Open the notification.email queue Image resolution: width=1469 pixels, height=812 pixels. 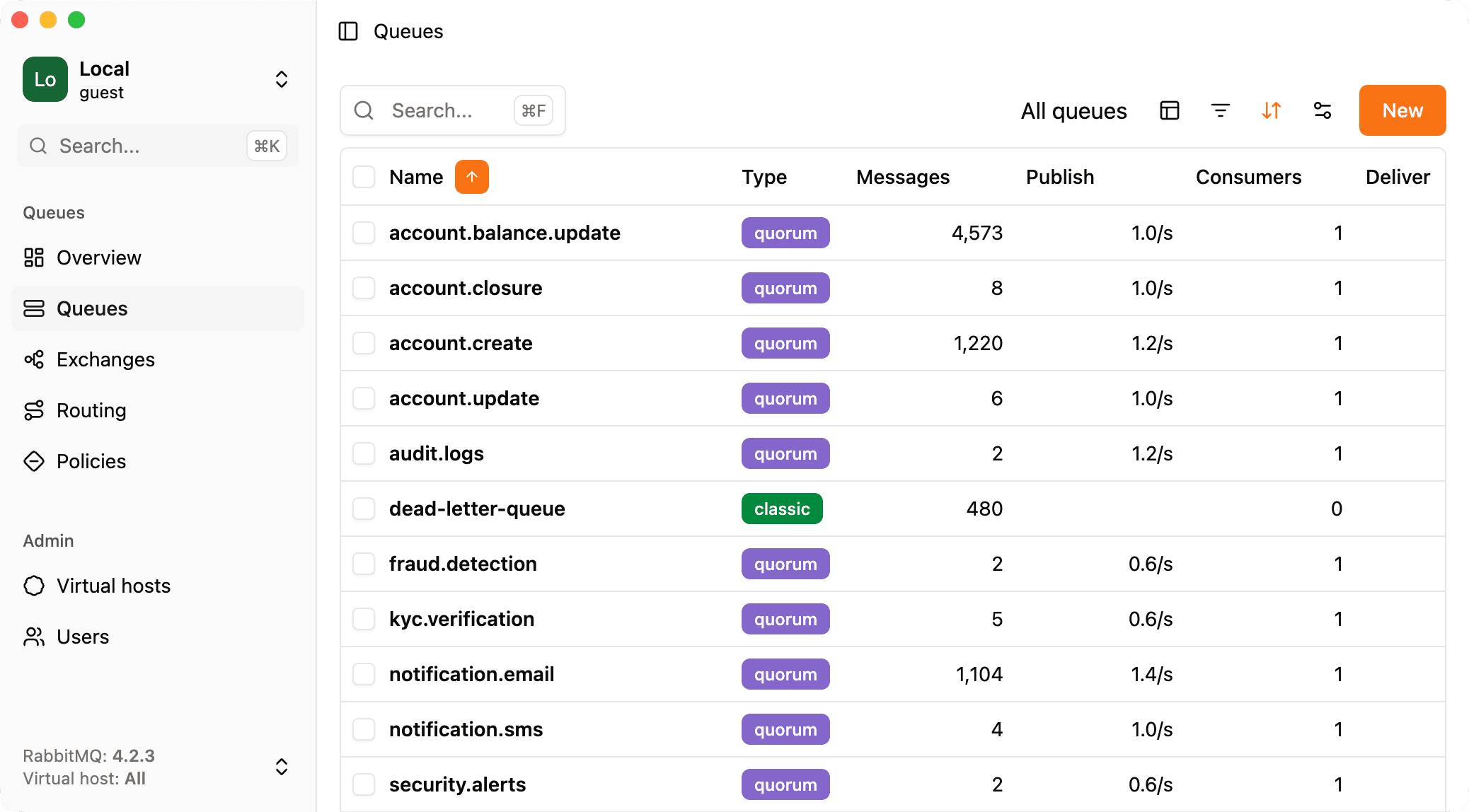coord(471,674)
